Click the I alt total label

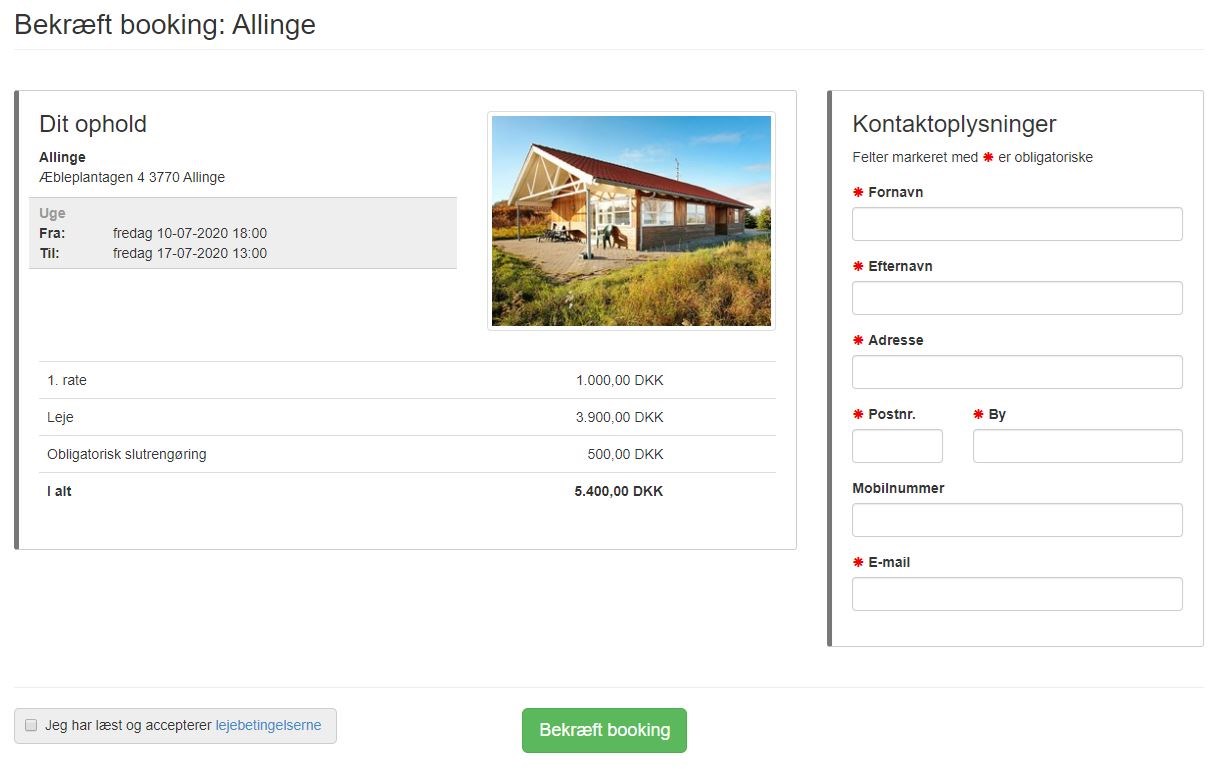pos(59,491)
